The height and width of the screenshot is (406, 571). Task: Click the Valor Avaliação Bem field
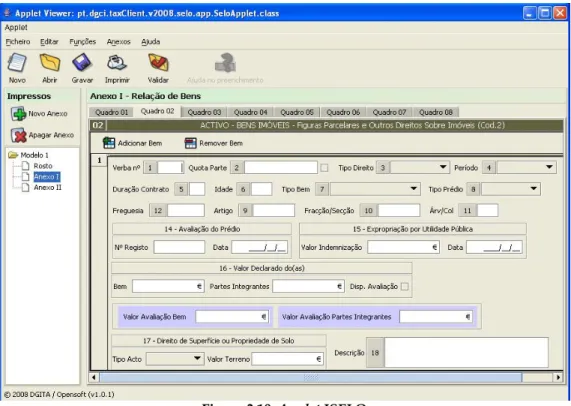click(232, 317)
